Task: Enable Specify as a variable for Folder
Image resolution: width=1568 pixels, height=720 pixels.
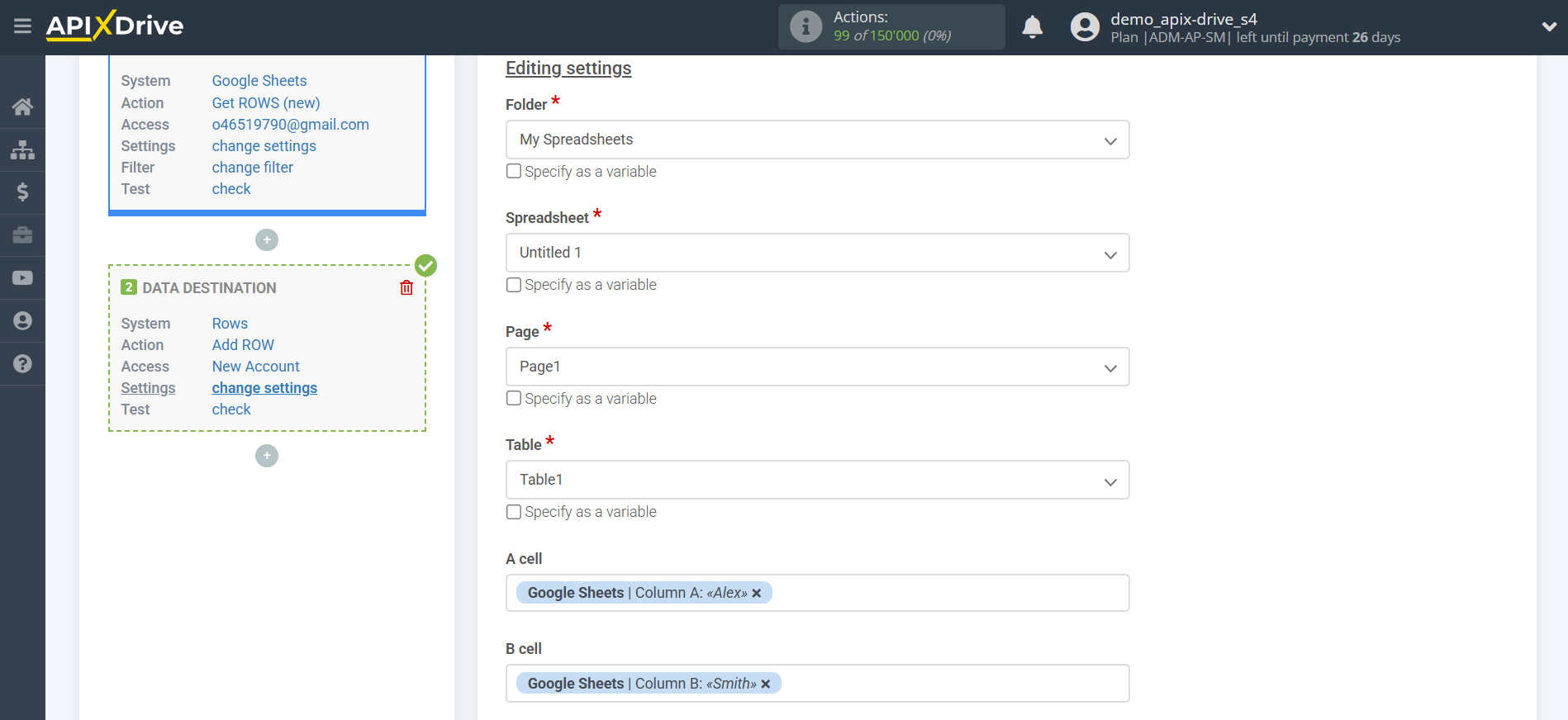Action: pos(513,171)
